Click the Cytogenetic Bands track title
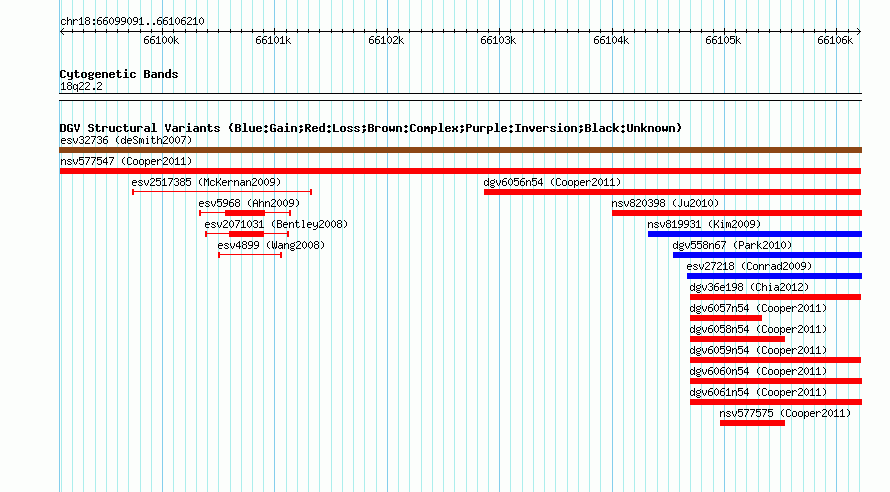The height and width of the screenshot is (492, 890). (119, 74)
